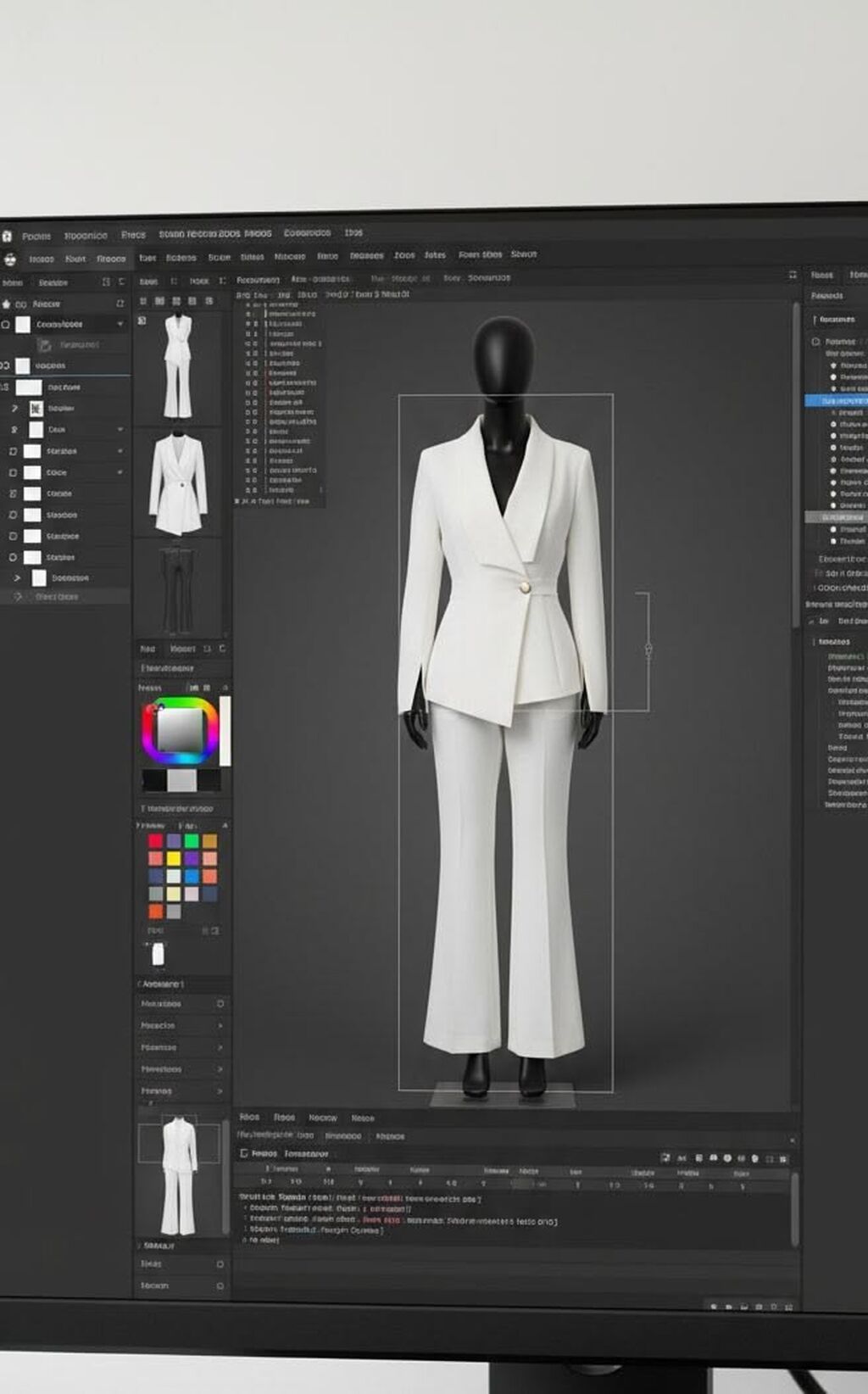Choose the mustard gold palette swatch
The height and width of the screenshot is (1394, 868).
click(209, 841)
